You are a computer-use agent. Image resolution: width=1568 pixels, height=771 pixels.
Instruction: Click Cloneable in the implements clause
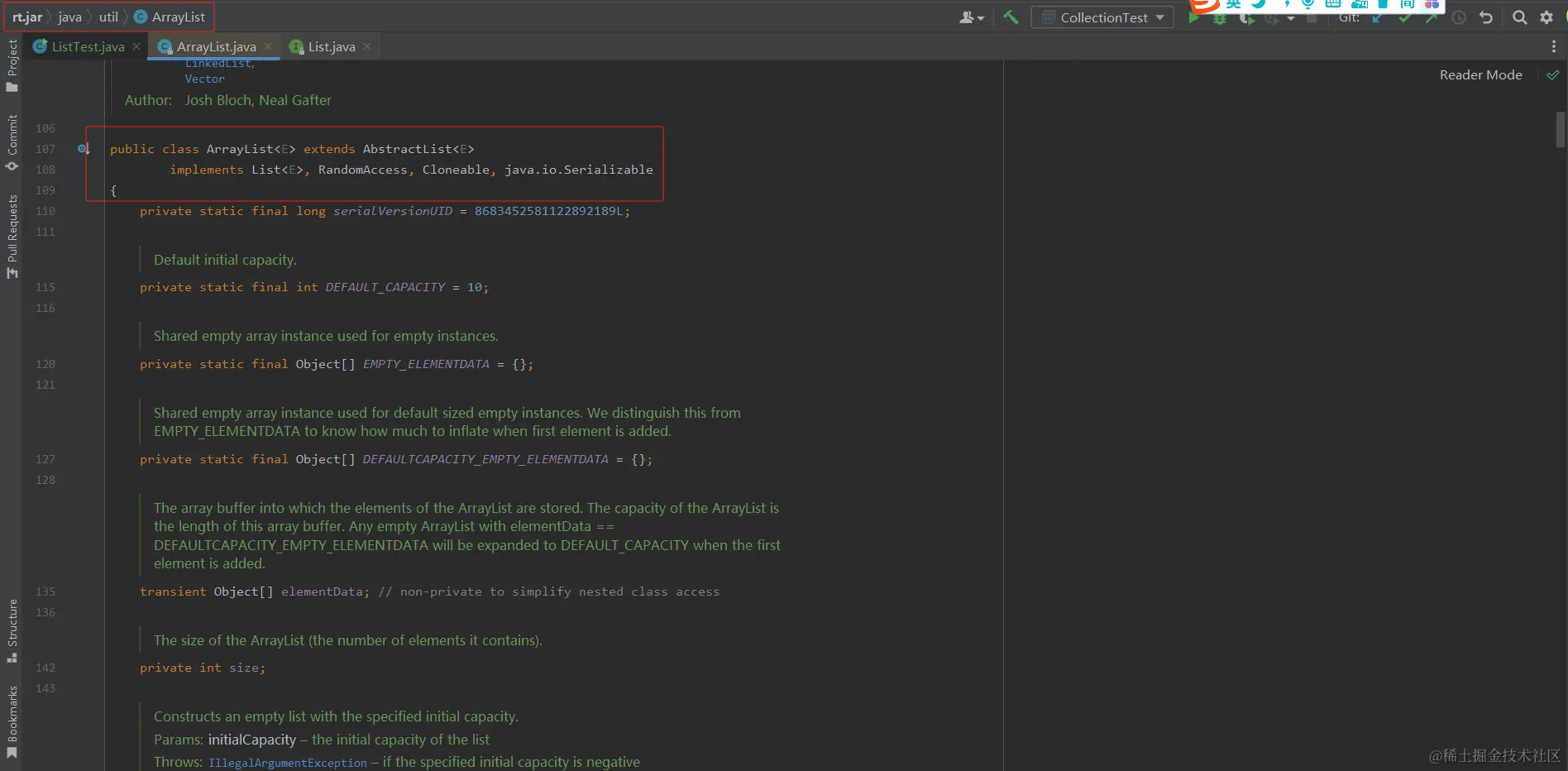(456, 170)
